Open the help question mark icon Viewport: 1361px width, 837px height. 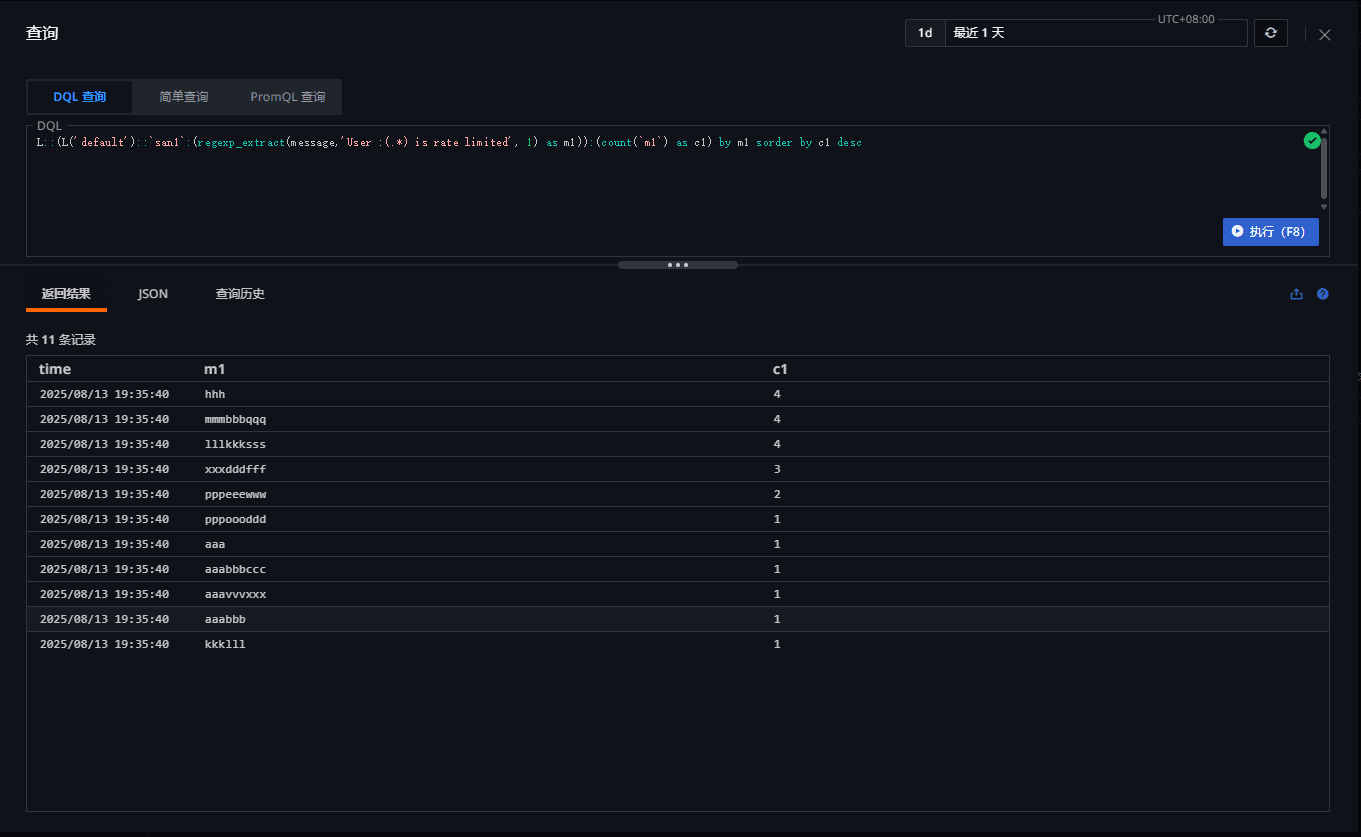point(1323,294)
